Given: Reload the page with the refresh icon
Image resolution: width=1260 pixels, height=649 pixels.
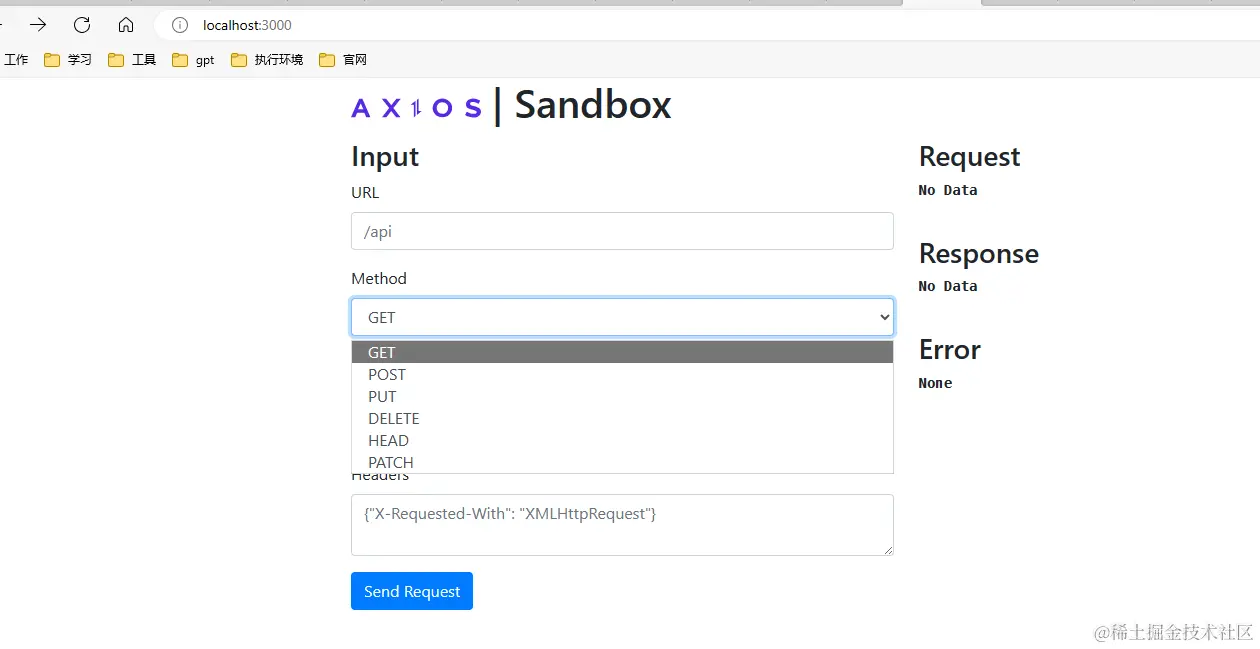Looking at the screenshot, I should [x=82, y=25].
